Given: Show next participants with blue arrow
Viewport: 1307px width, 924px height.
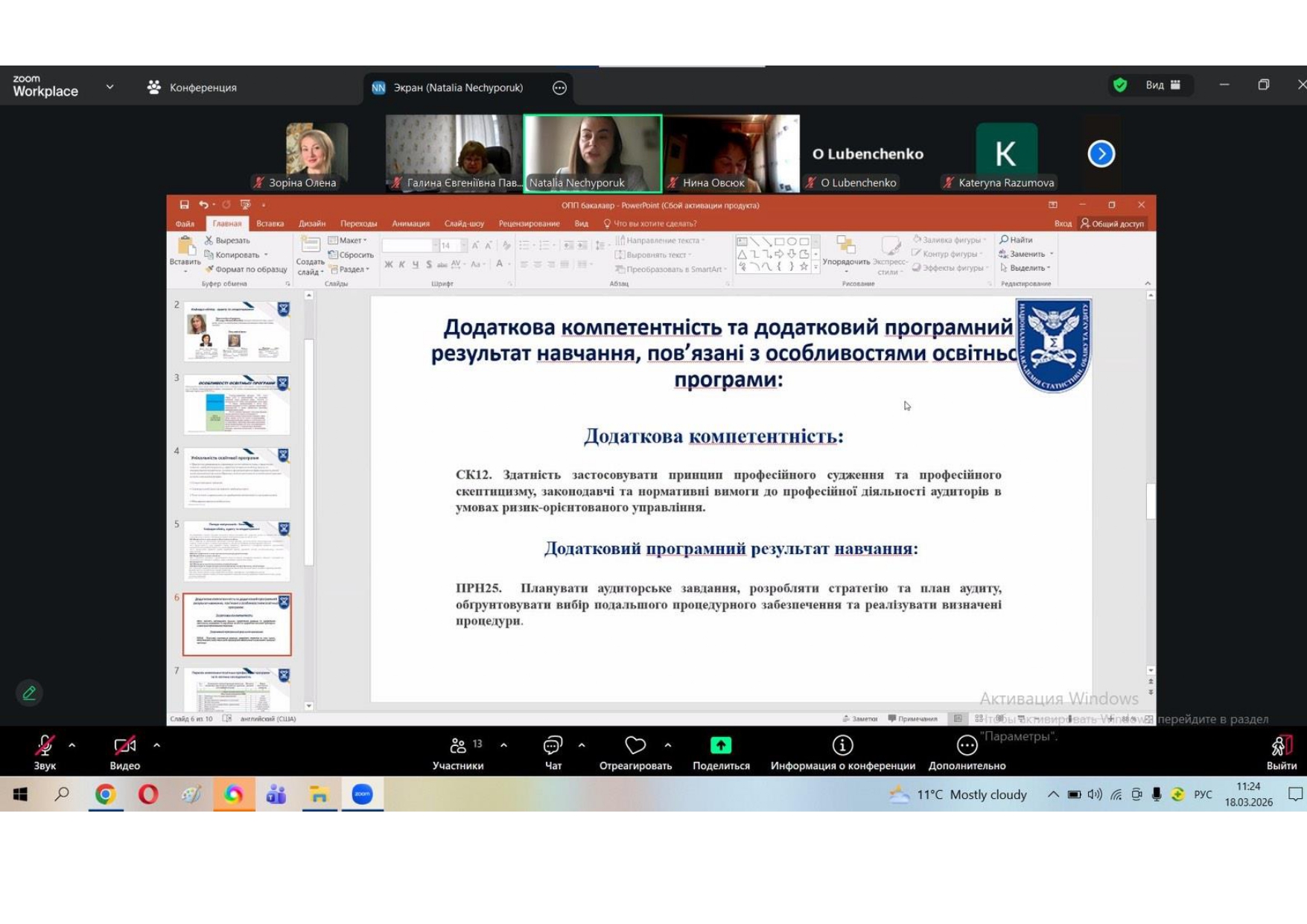Looking at the screenshot, I should pyautogui.click(x=1101, y=154).
